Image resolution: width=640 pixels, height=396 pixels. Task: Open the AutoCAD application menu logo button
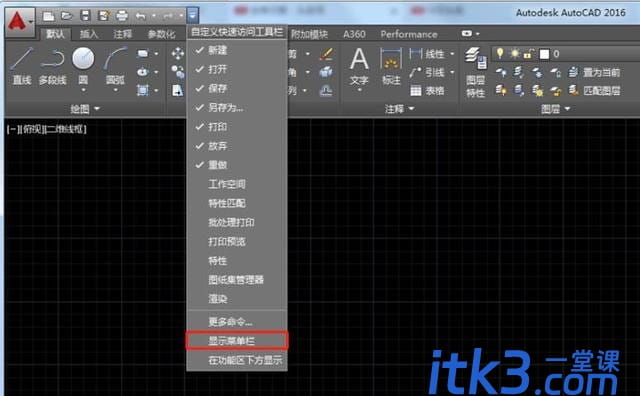click(20, 23)
